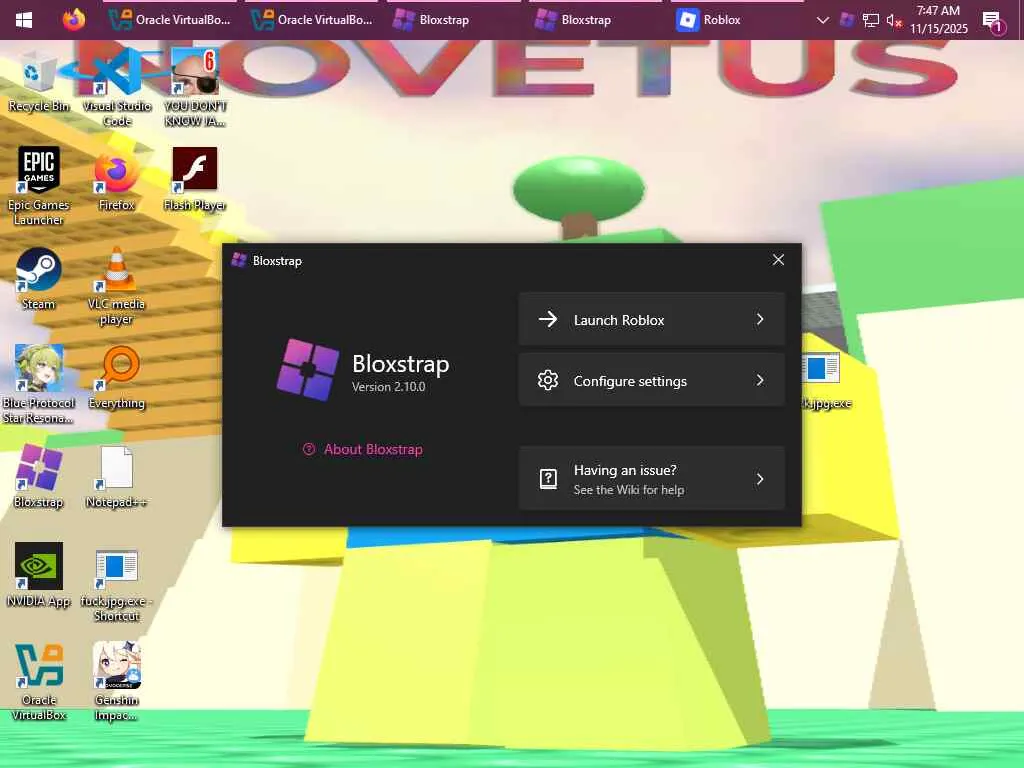Click the Windows Start button
Image resolution: width=1024 pixels, height=768 pixels.
point(24,20)
